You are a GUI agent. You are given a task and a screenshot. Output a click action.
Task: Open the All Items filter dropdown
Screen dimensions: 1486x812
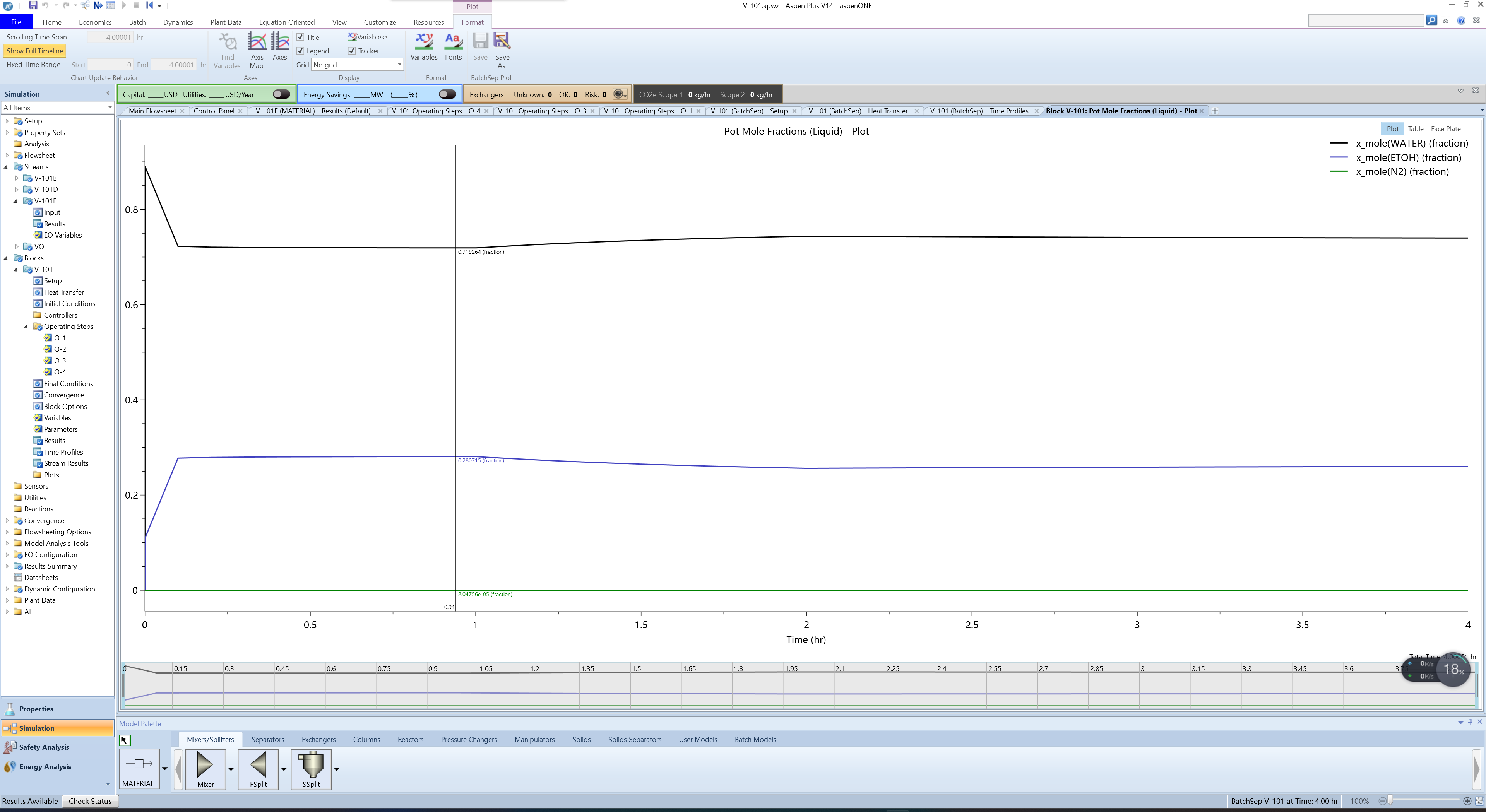57,107
